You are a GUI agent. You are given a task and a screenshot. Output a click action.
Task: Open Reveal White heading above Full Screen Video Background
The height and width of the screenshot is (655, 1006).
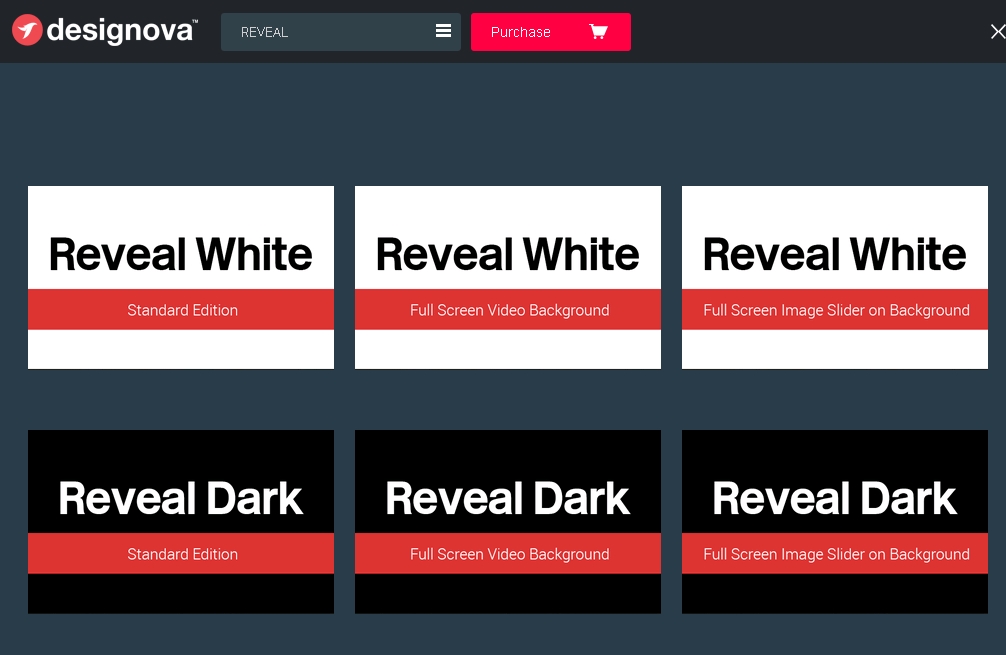[508, 254]
